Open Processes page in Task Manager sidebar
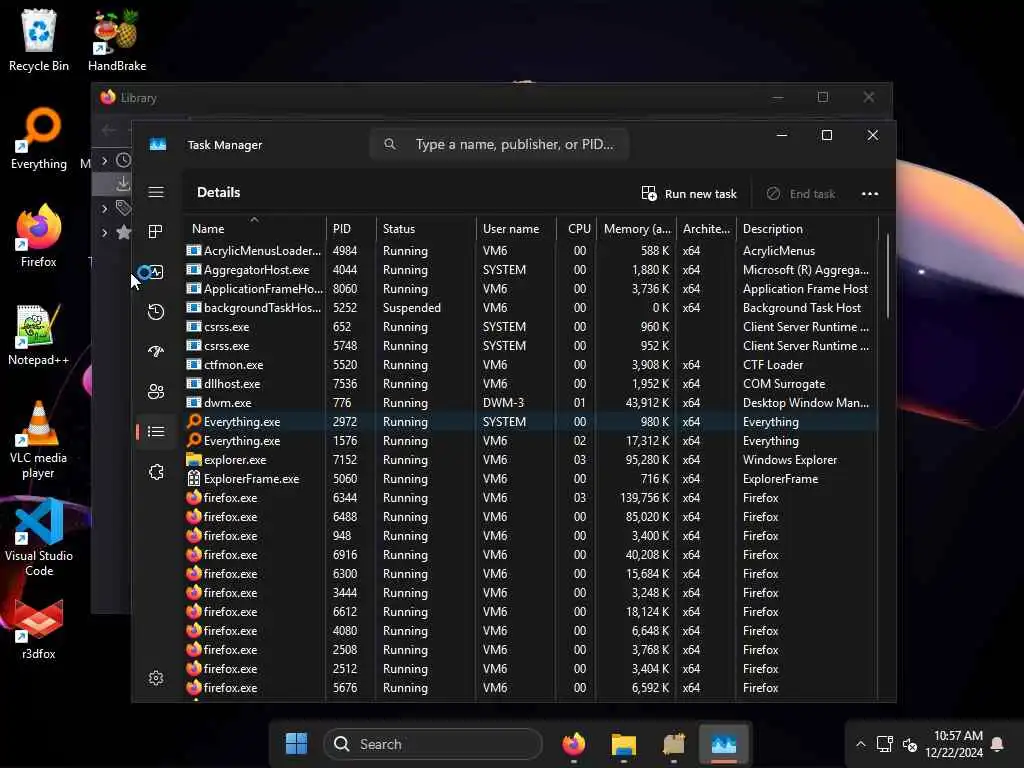 pyautogui.click(x=155, y=232)
